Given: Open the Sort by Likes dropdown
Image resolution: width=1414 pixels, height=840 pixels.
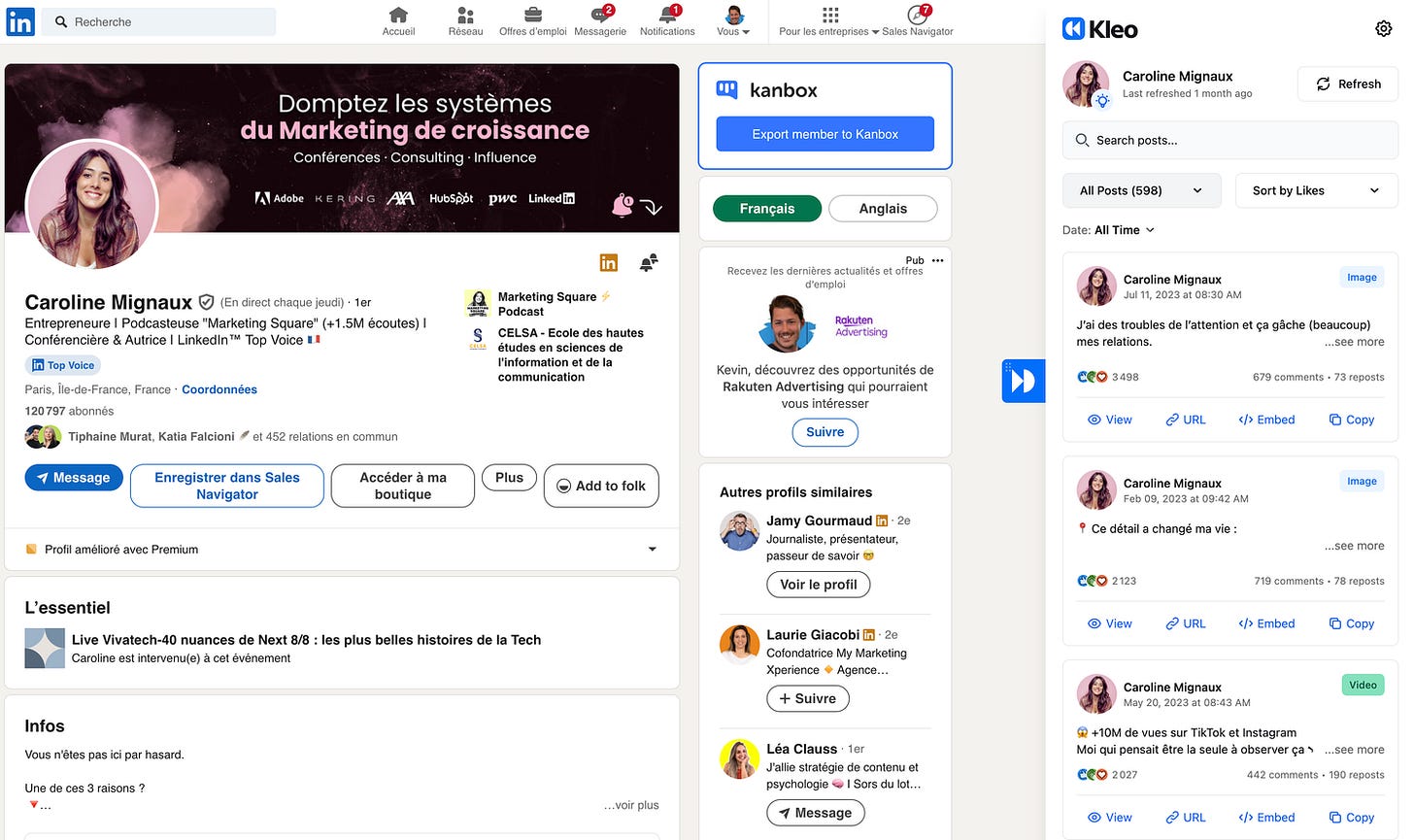Looking at the screenshot, I should coord(1316,190).
